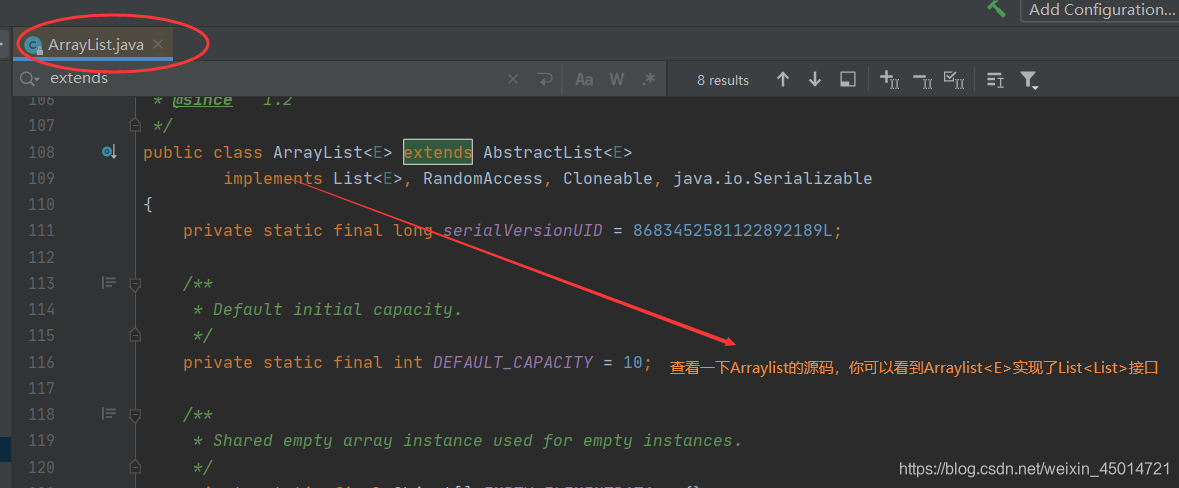The width and height of the screenshot is (1179, 488).
Task: Click the 8 results label
Action: pyautogui.click(x=723, y=80)
